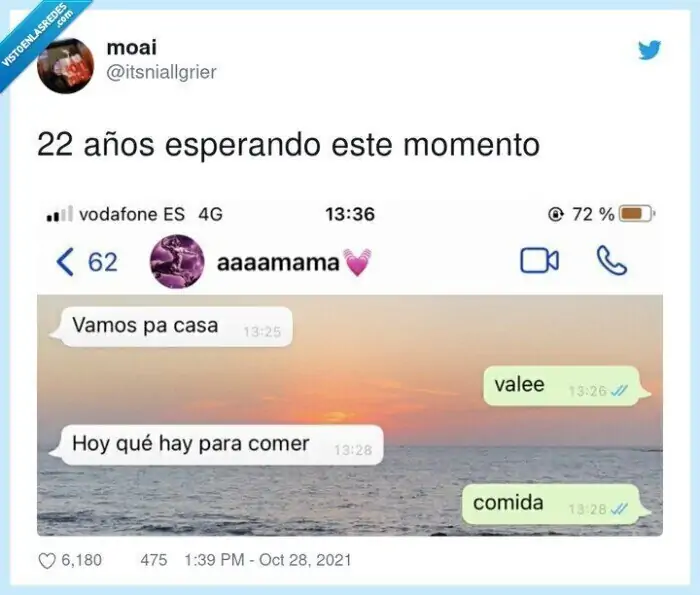
Task: Click the battery icon in status bar
Action: (x=638, y=214)
